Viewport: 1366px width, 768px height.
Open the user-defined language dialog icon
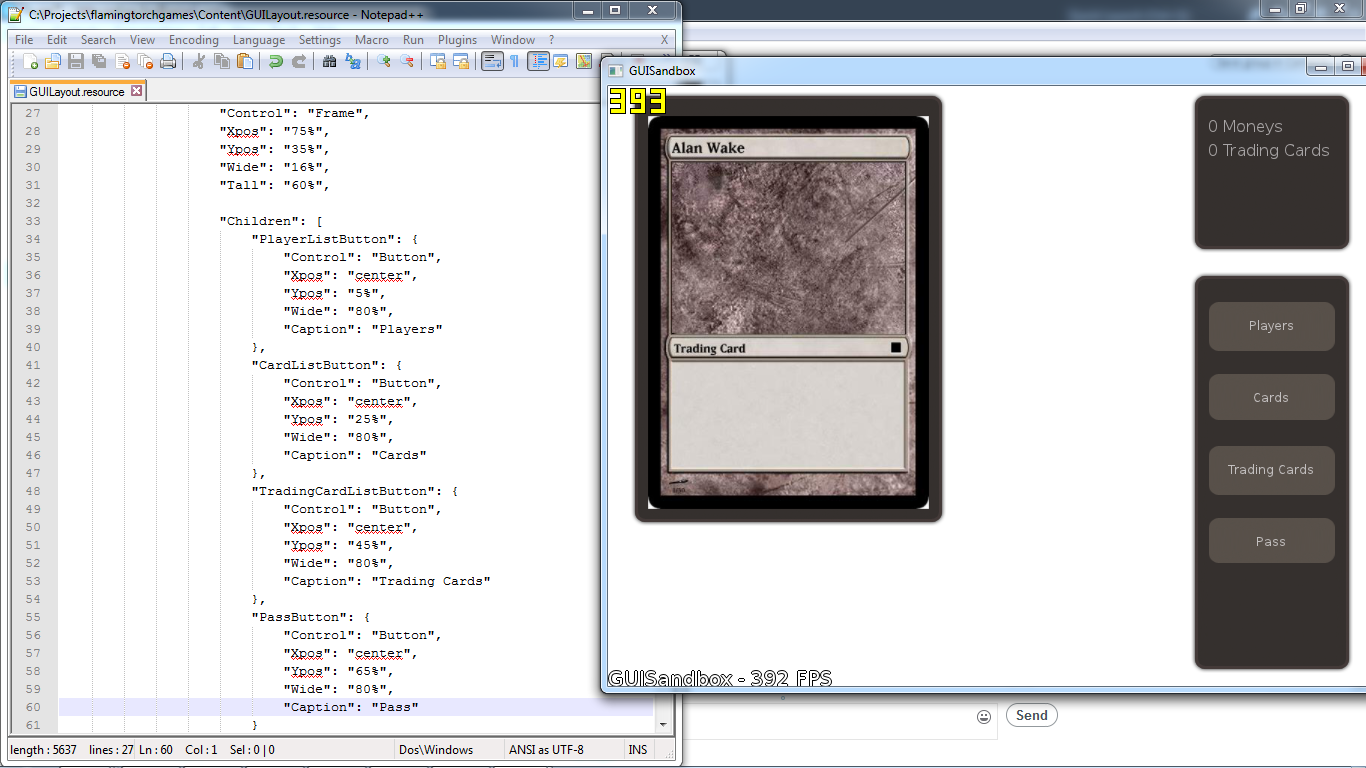coord(561,61)
